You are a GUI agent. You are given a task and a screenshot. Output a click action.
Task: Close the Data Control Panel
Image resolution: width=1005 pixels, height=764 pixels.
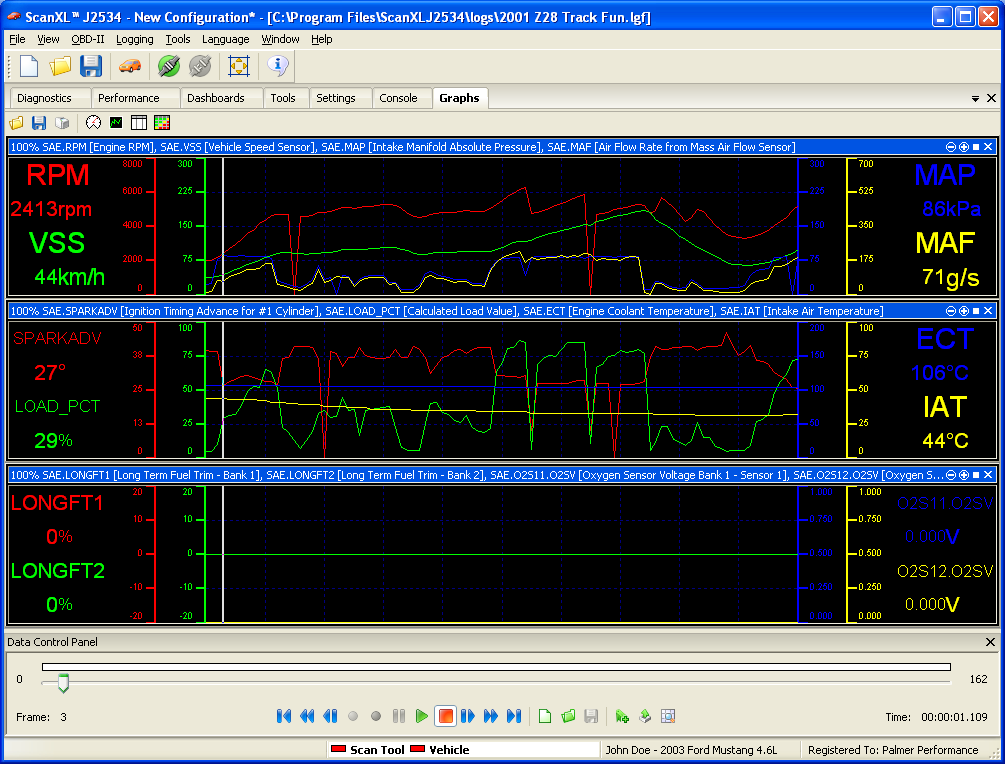(x=991, y=642)
